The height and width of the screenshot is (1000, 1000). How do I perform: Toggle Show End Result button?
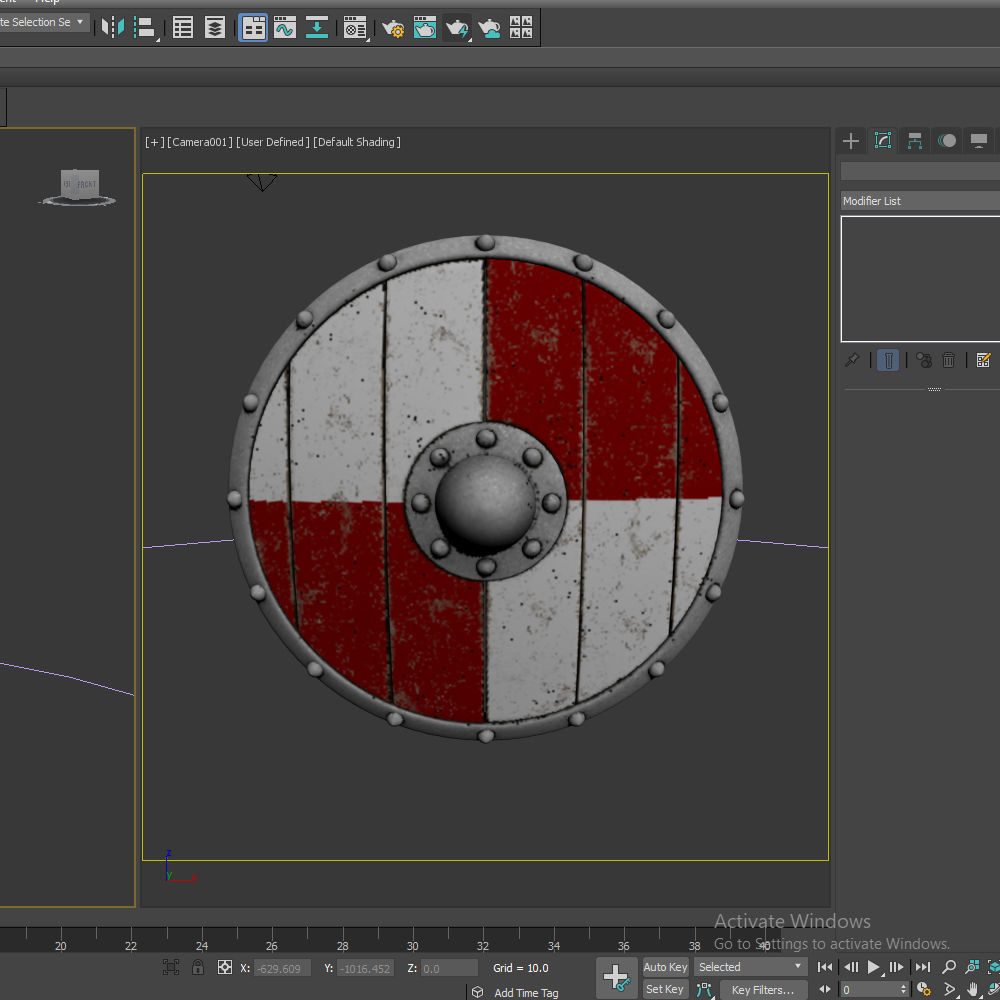coord(888,360)
